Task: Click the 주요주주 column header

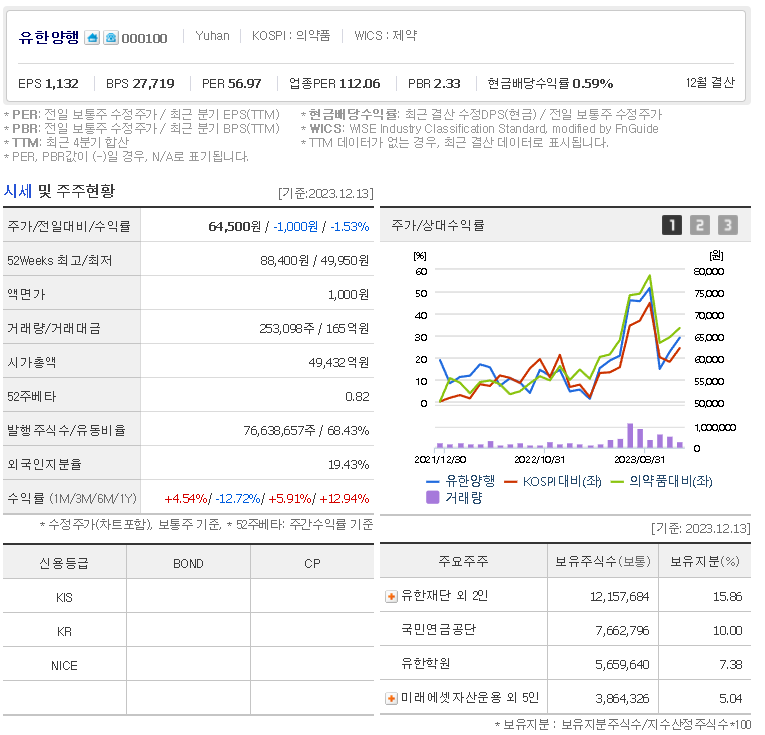Action: point(463,562)
